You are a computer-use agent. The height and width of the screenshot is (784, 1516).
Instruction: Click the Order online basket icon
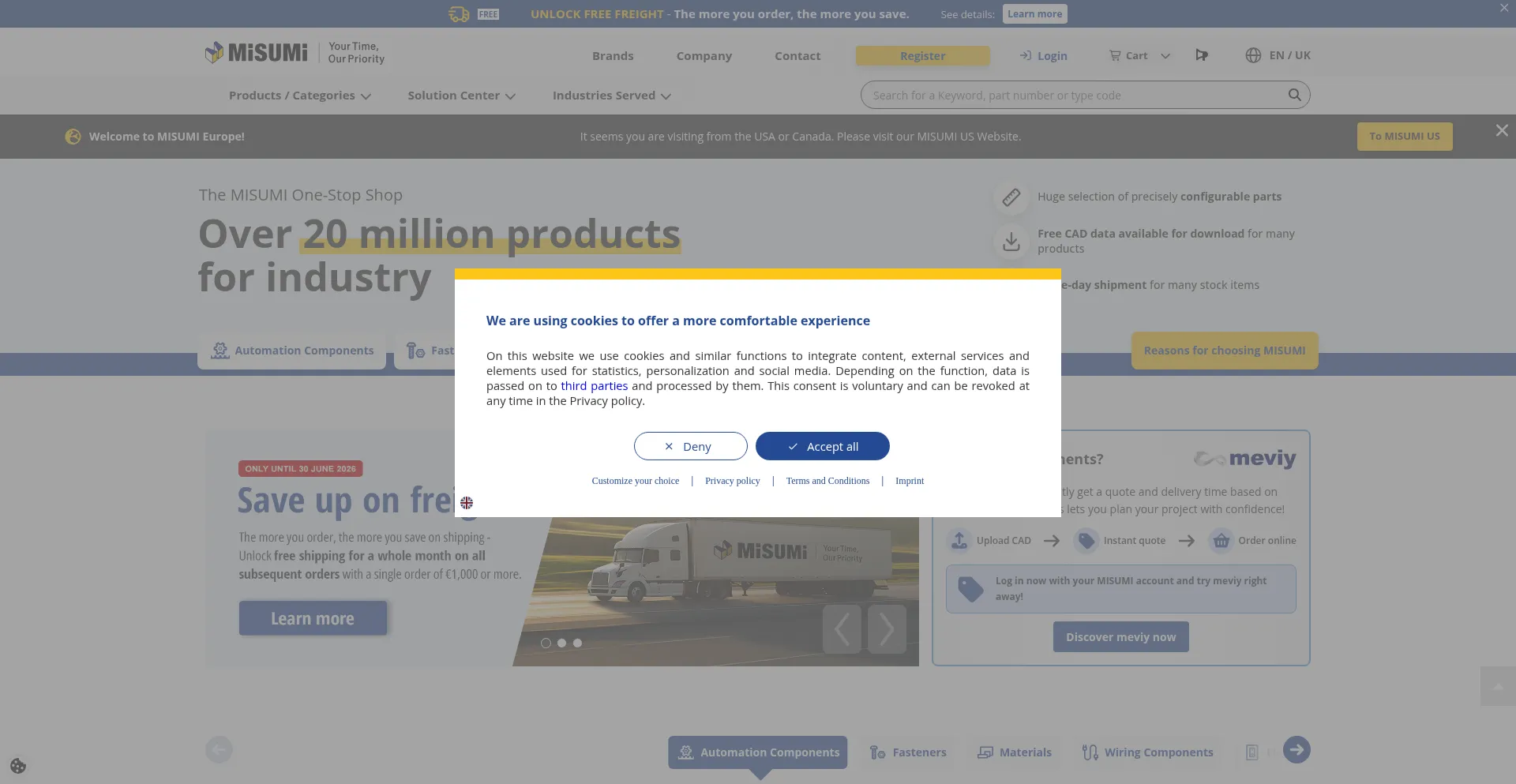1221,541
